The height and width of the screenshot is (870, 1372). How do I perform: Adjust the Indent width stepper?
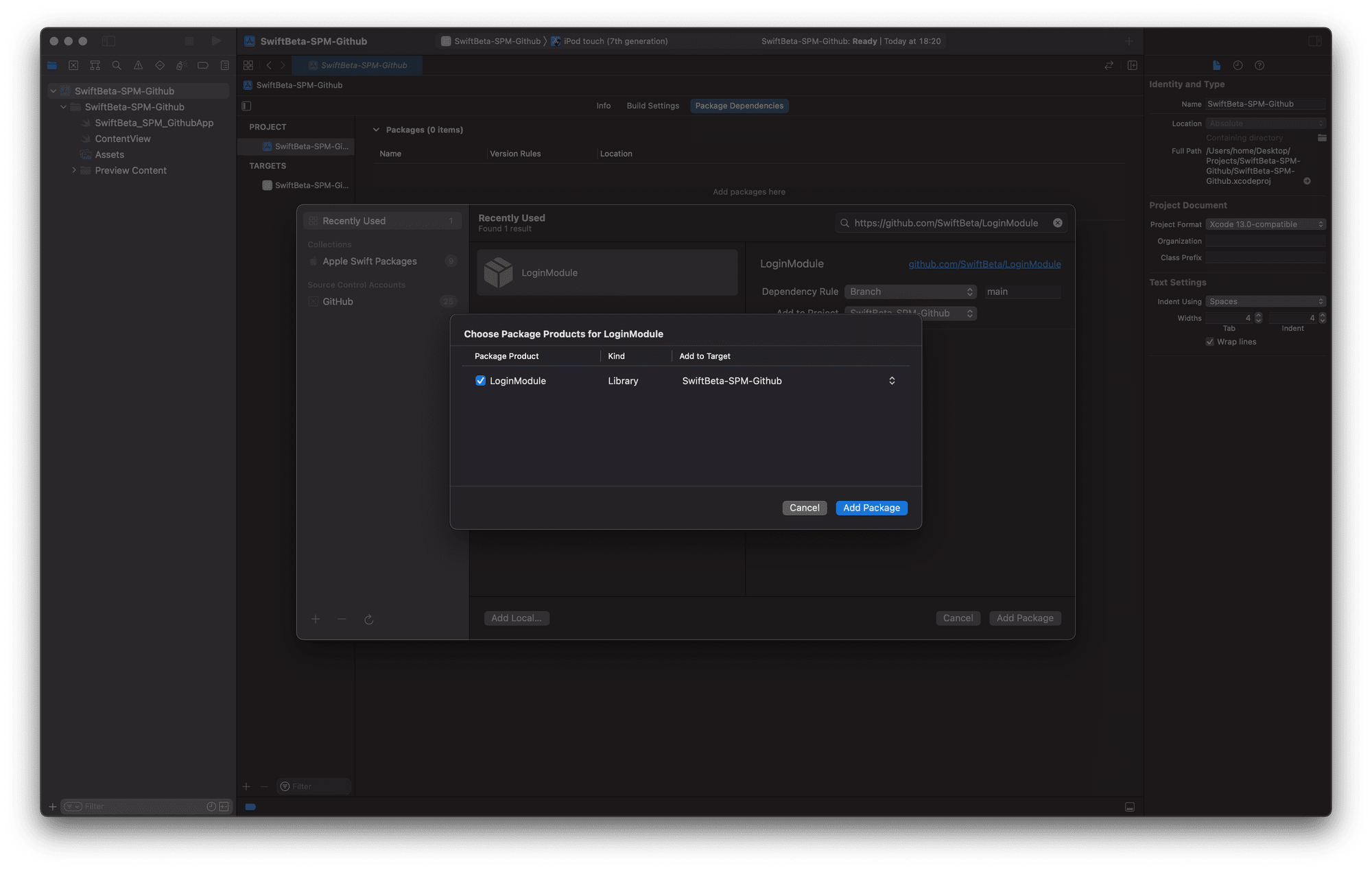tap(1322, 318)
